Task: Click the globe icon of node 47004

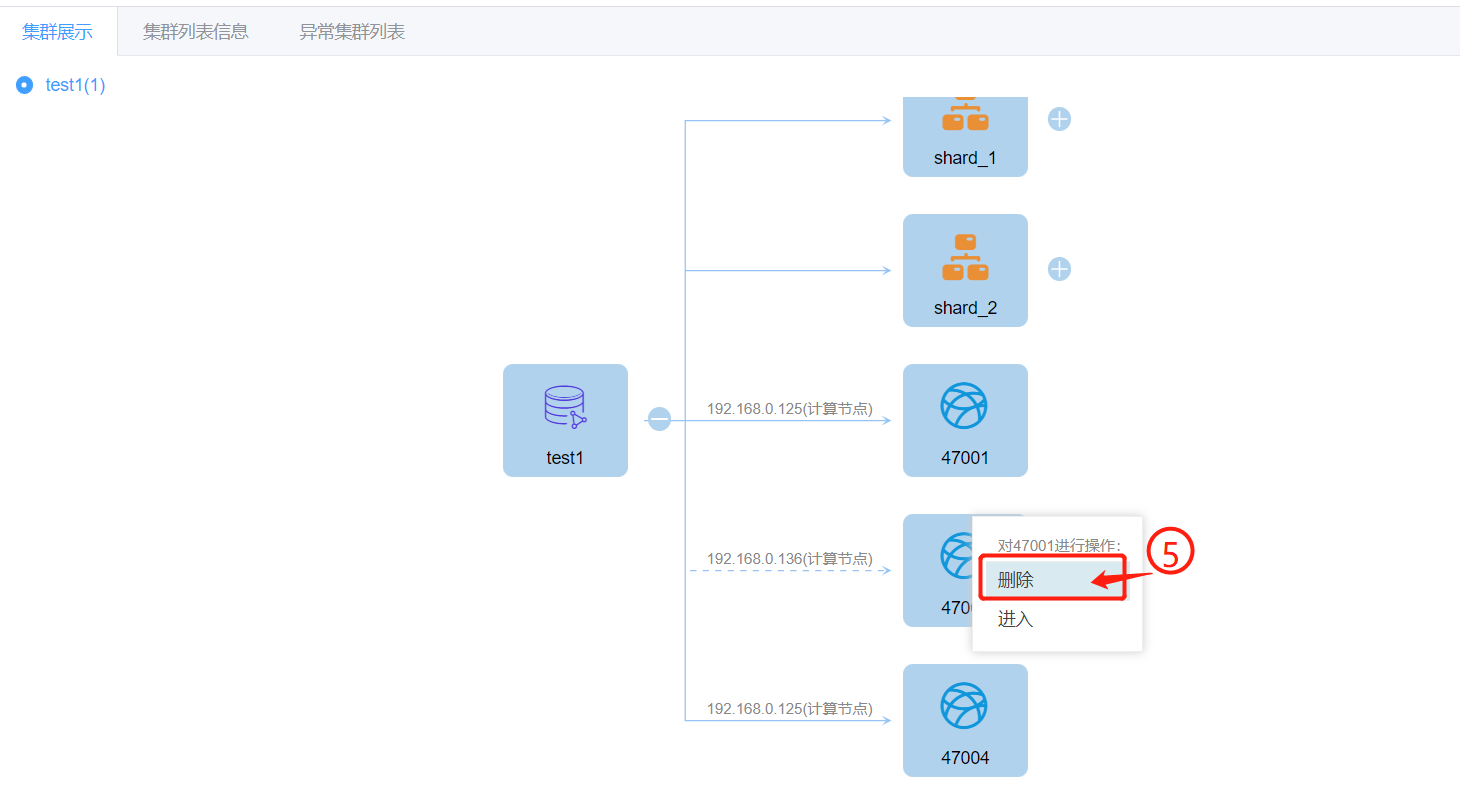Action: [x=964, y=706]
